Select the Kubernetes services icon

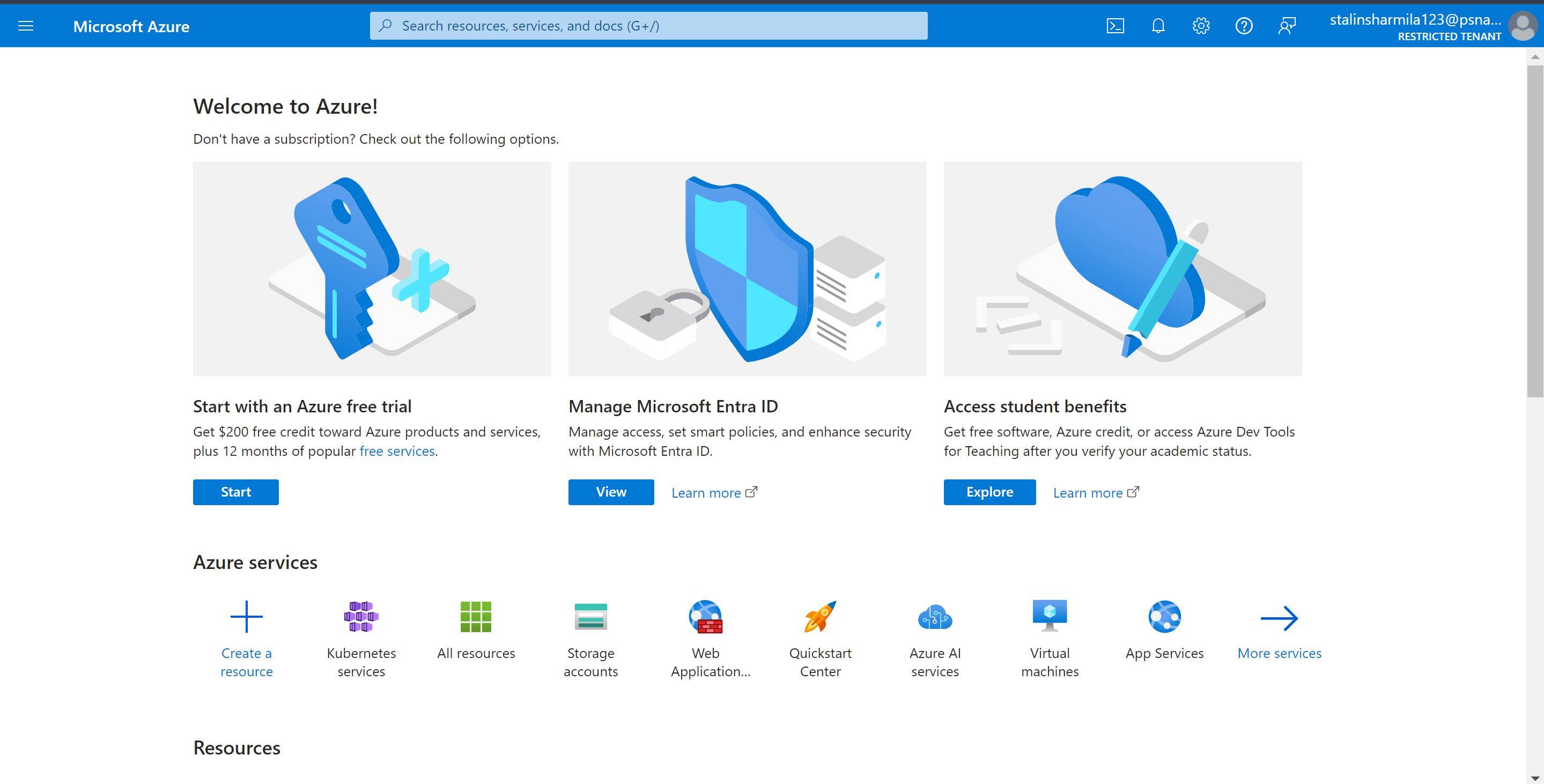point(360,616)
